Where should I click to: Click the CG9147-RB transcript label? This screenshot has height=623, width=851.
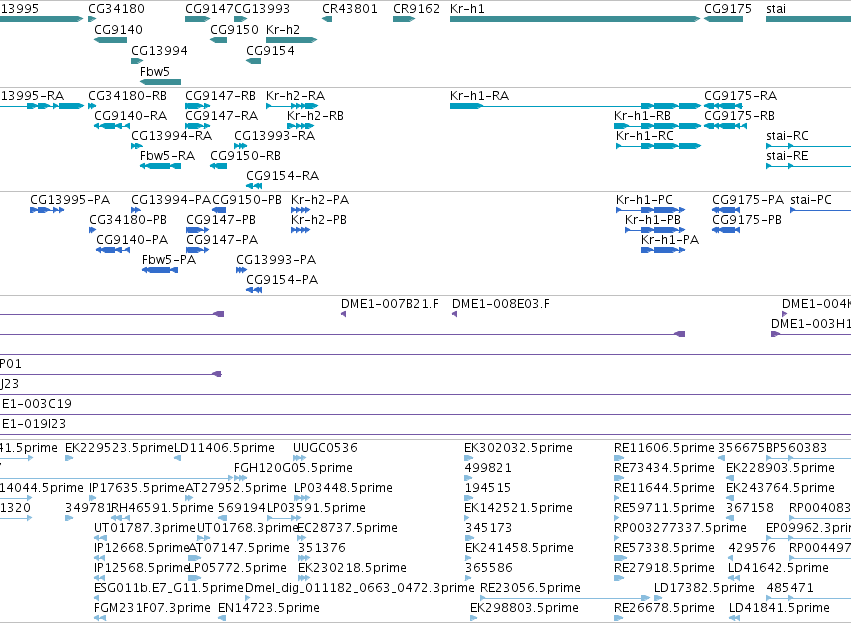[x=220, y=96]
